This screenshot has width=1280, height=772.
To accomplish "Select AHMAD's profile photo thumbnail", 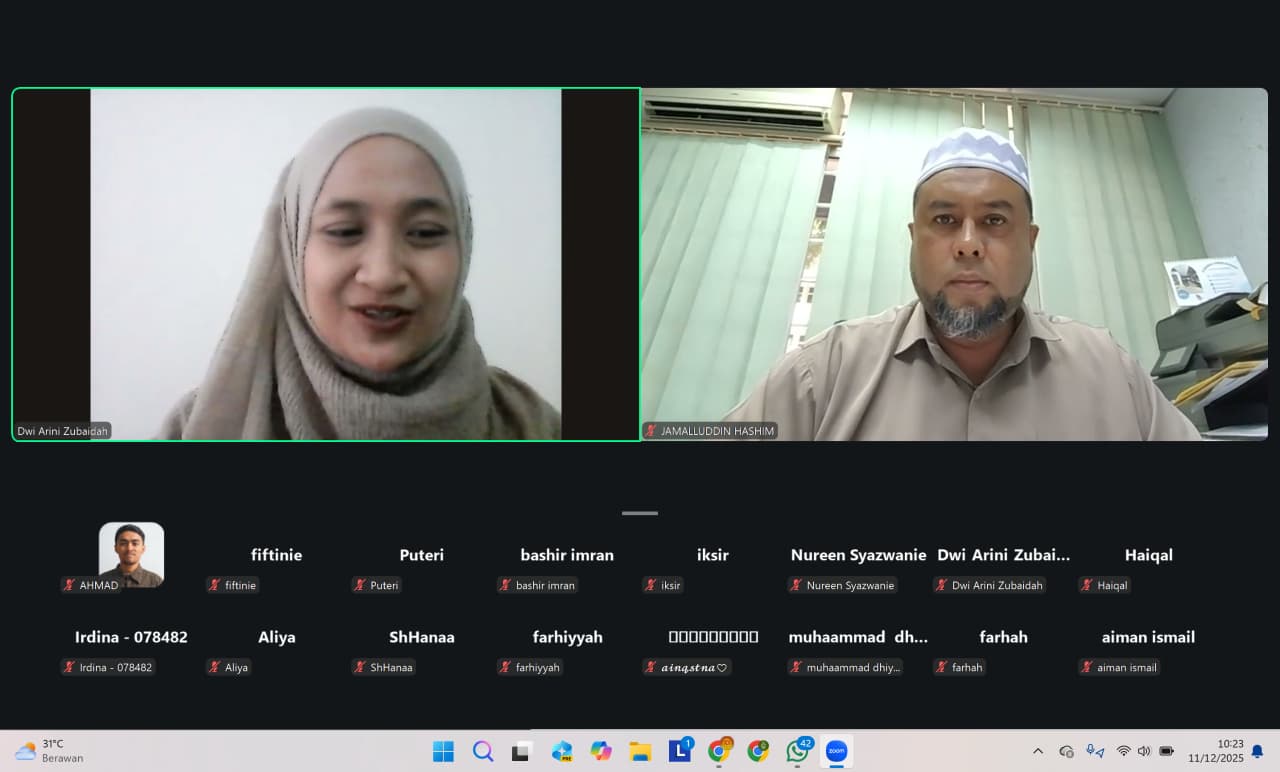I will point(131,554).
